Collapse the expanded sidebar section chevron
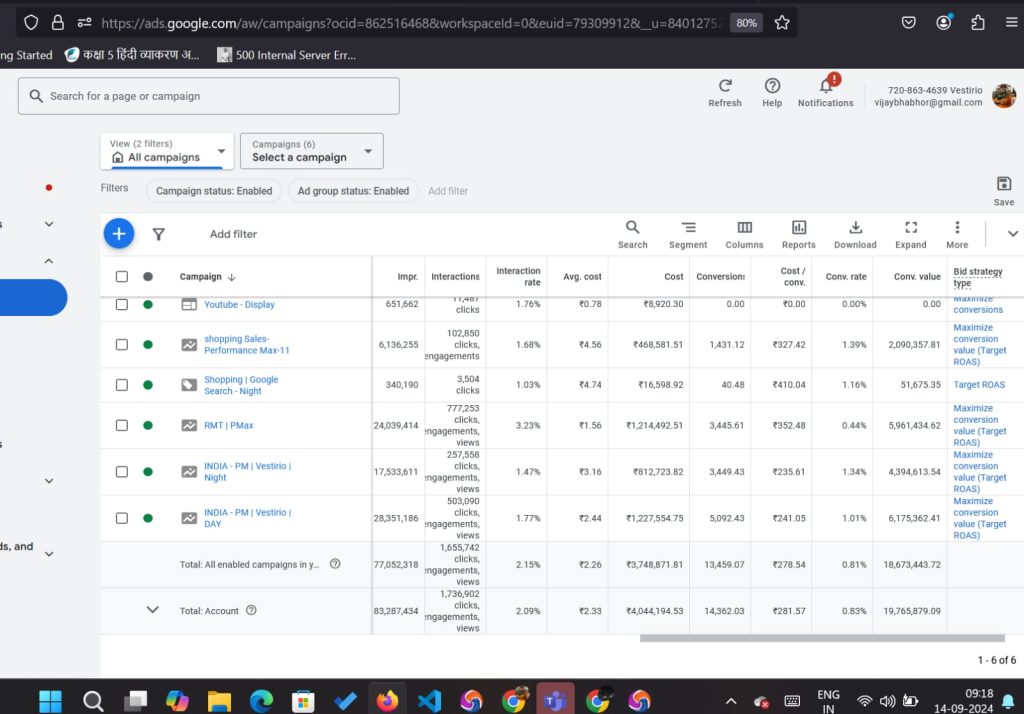1024x714 pixels. coord(49,261)
